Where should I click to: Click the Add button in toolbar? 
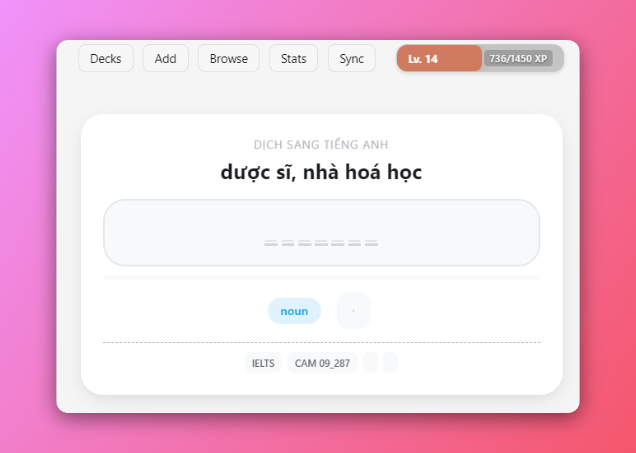pos(165,58)
